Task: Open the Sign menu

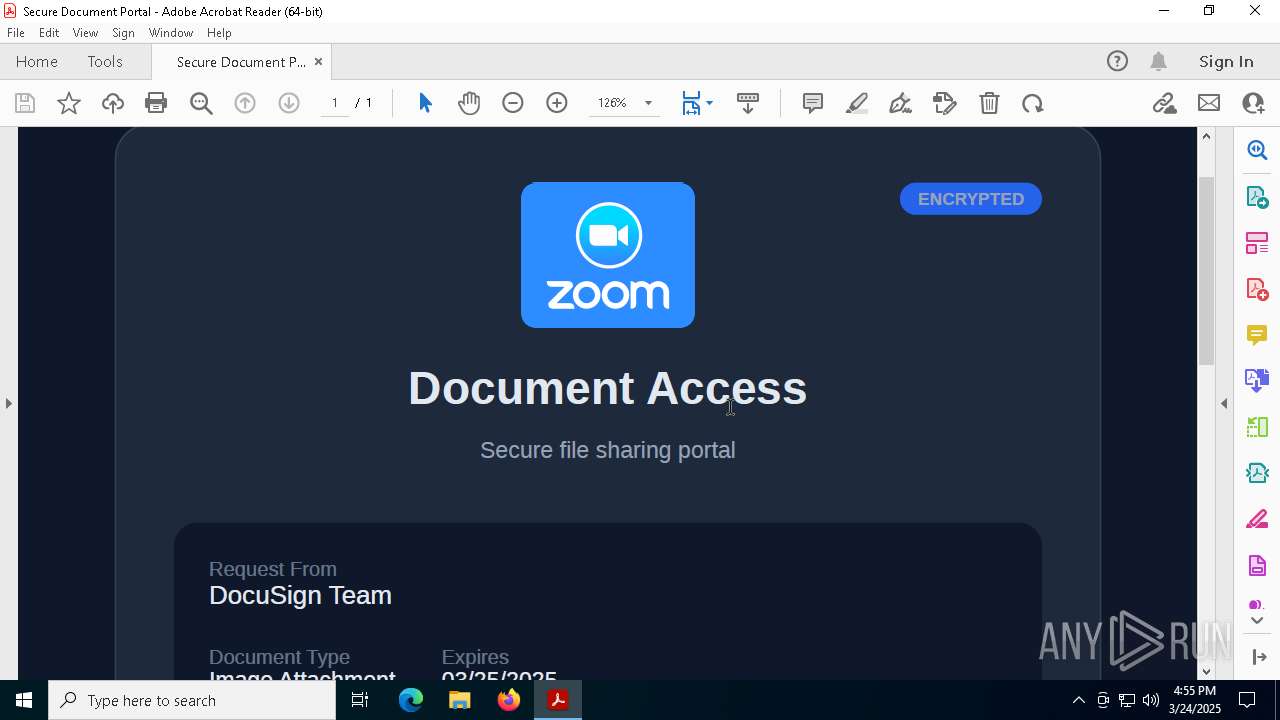Action: click(124, 32)
